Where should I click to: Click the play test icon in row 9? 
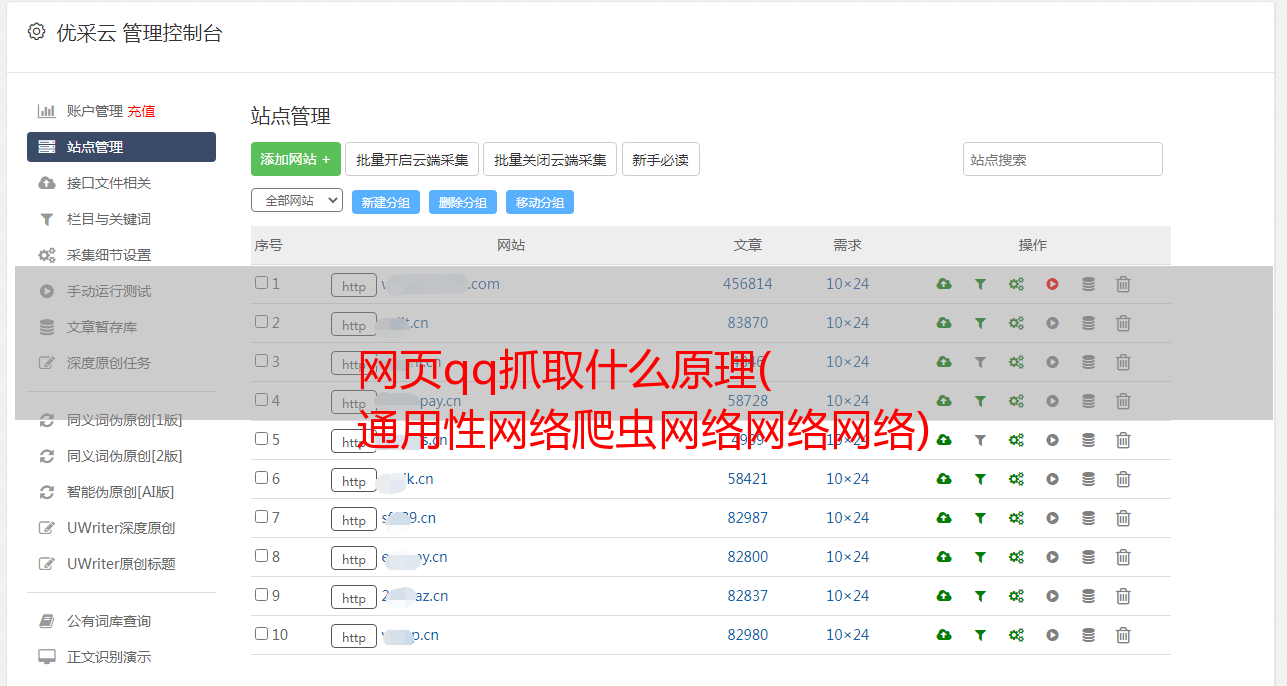[1052, 596]
